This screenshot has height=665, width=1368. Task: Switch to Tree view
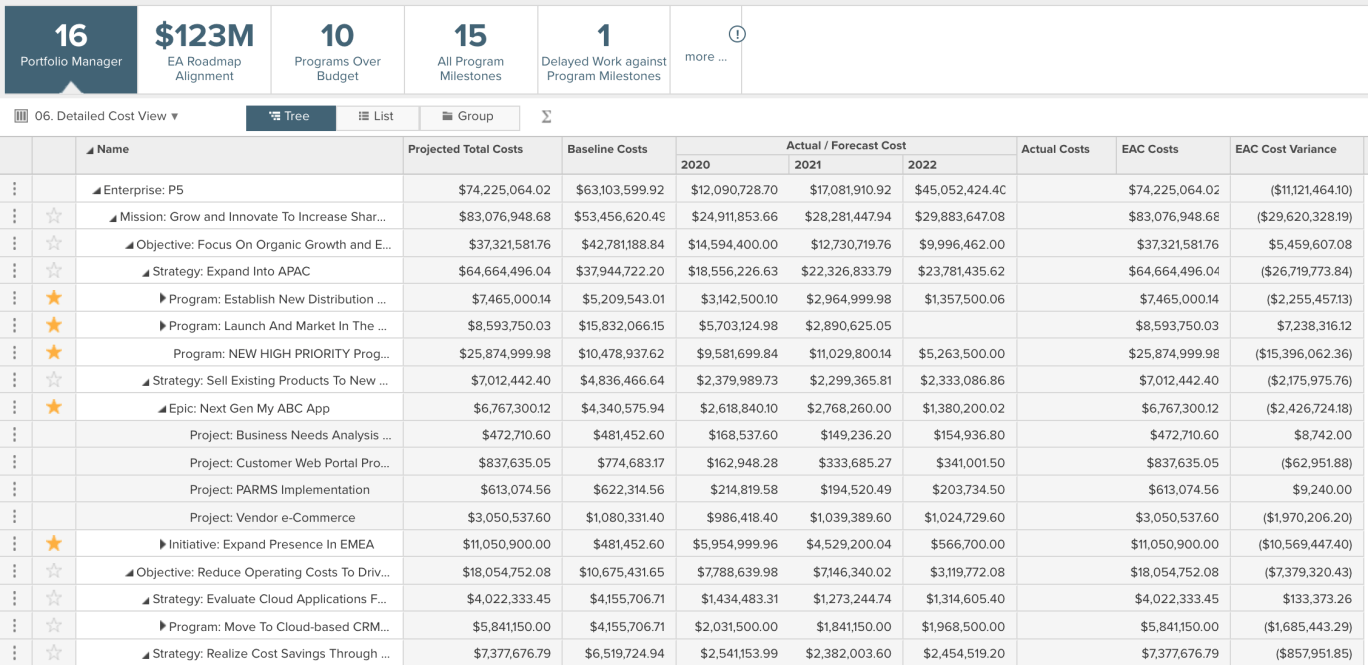click(290, 117)
